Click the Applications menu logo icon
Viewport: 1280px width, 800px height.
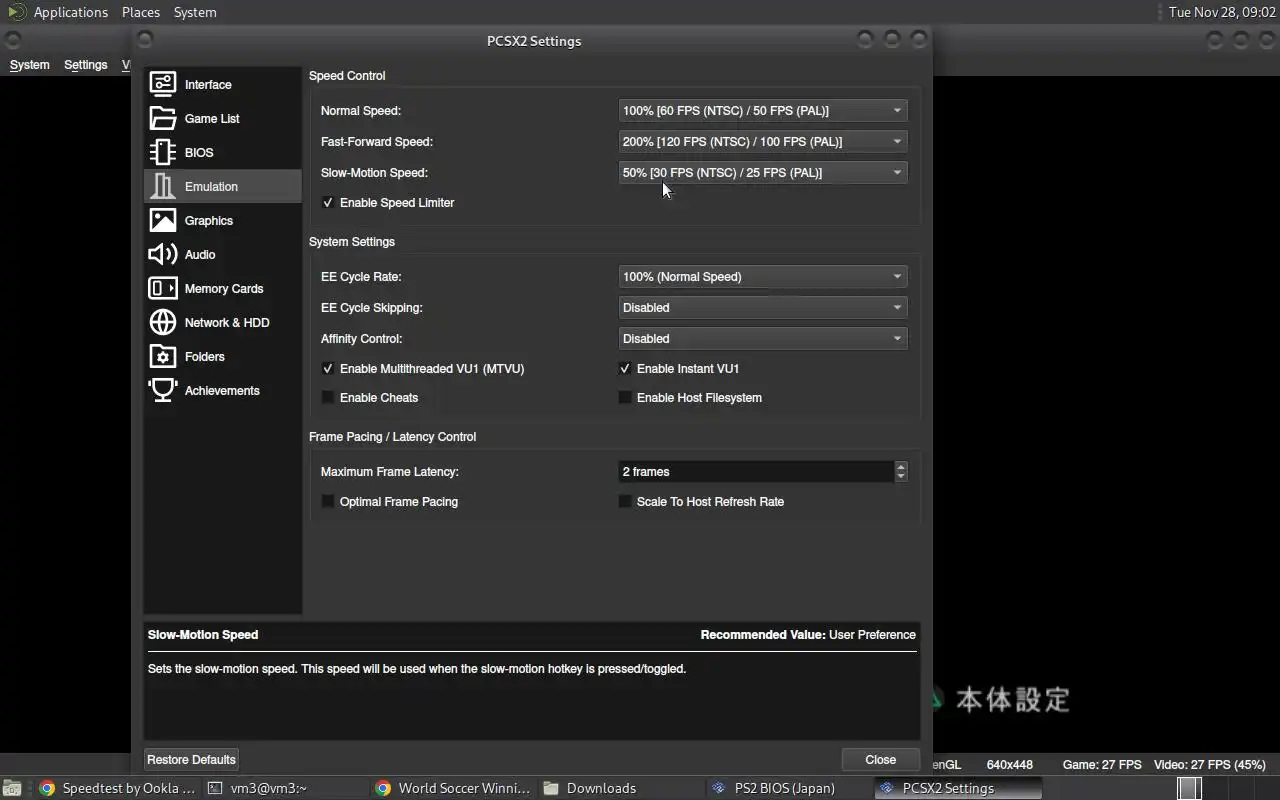[x=17, y=12]
